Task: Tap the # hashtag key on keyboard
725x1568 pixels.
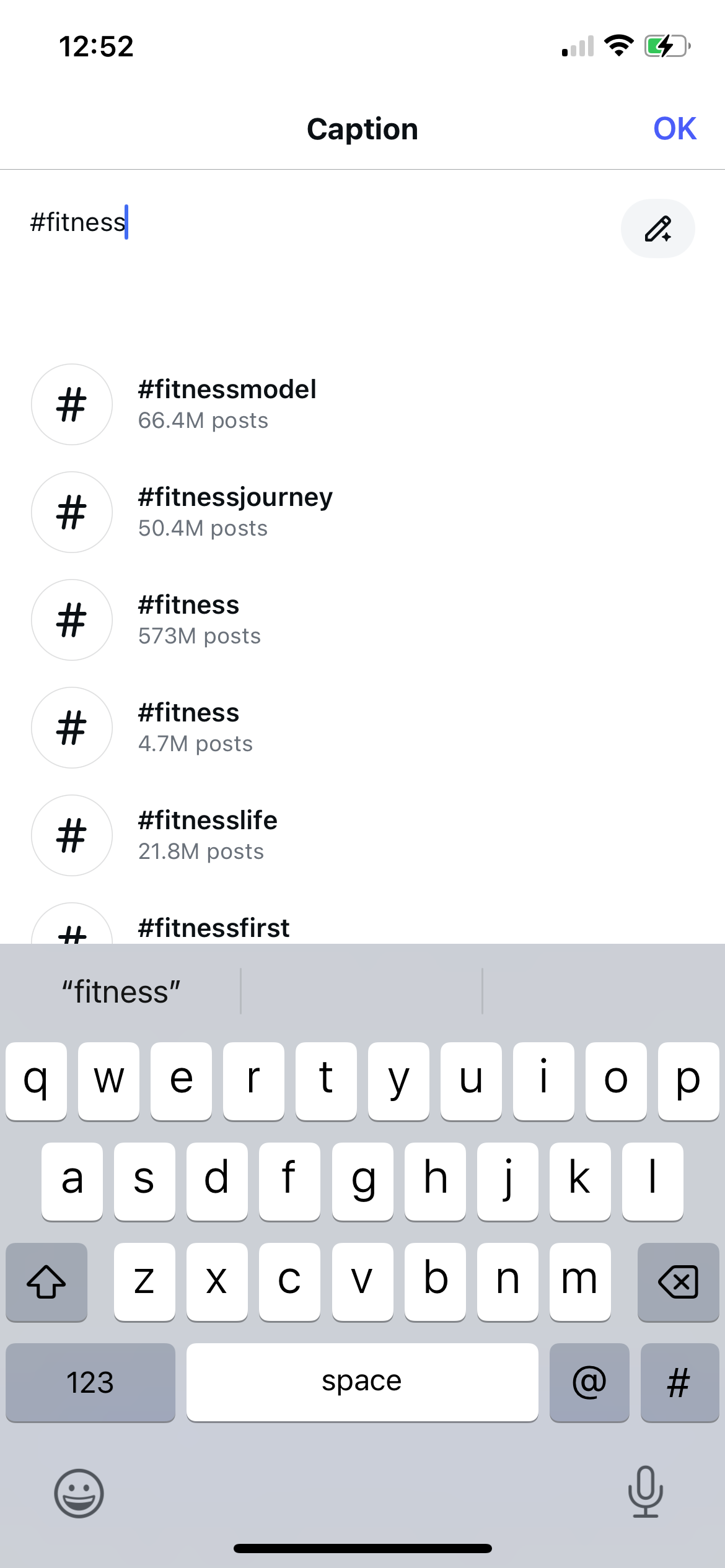Action: [x=679, y=1382]
